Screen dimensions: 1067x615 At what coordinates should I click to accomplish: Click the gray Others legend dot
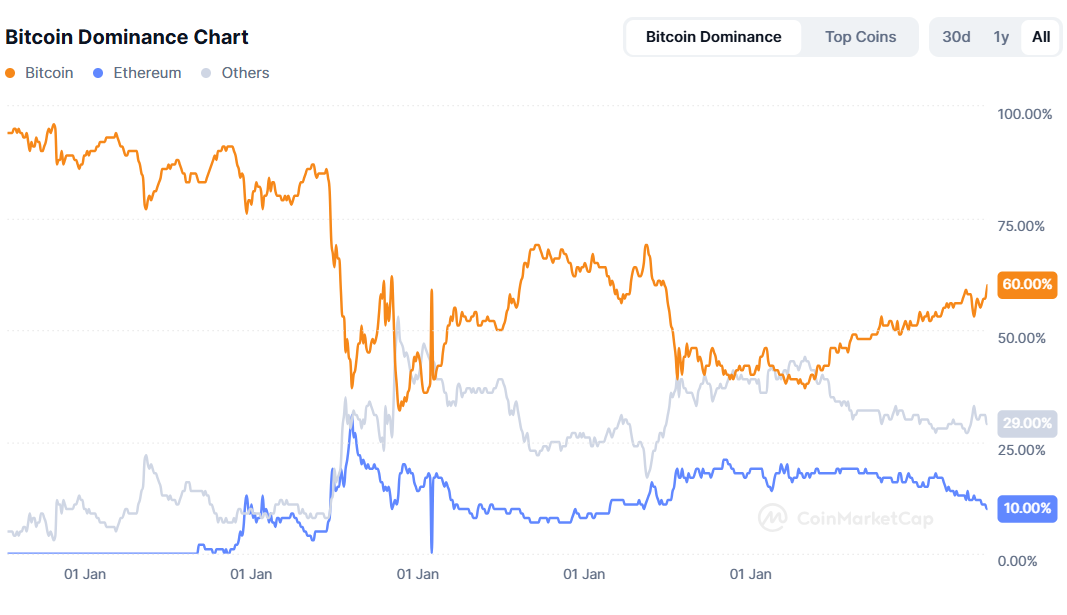pos(207,73)
